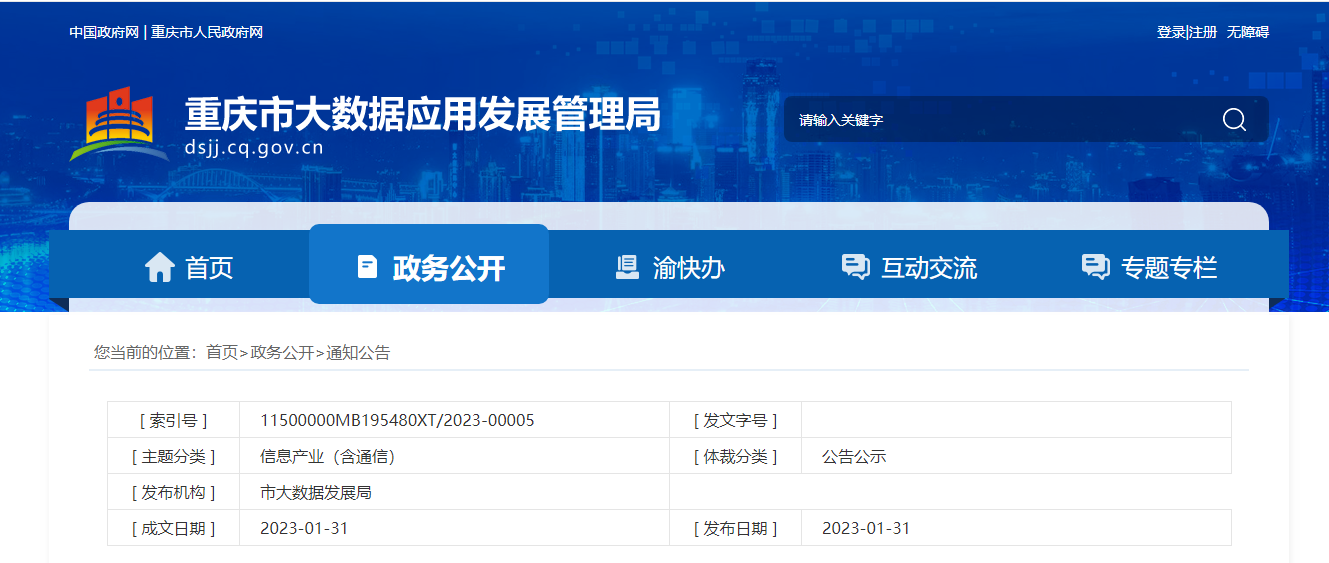Click the 通知公告 breadcrumb link
Image resolution: width=1329 pixels, height=563 pixels.
click(358, 352)
